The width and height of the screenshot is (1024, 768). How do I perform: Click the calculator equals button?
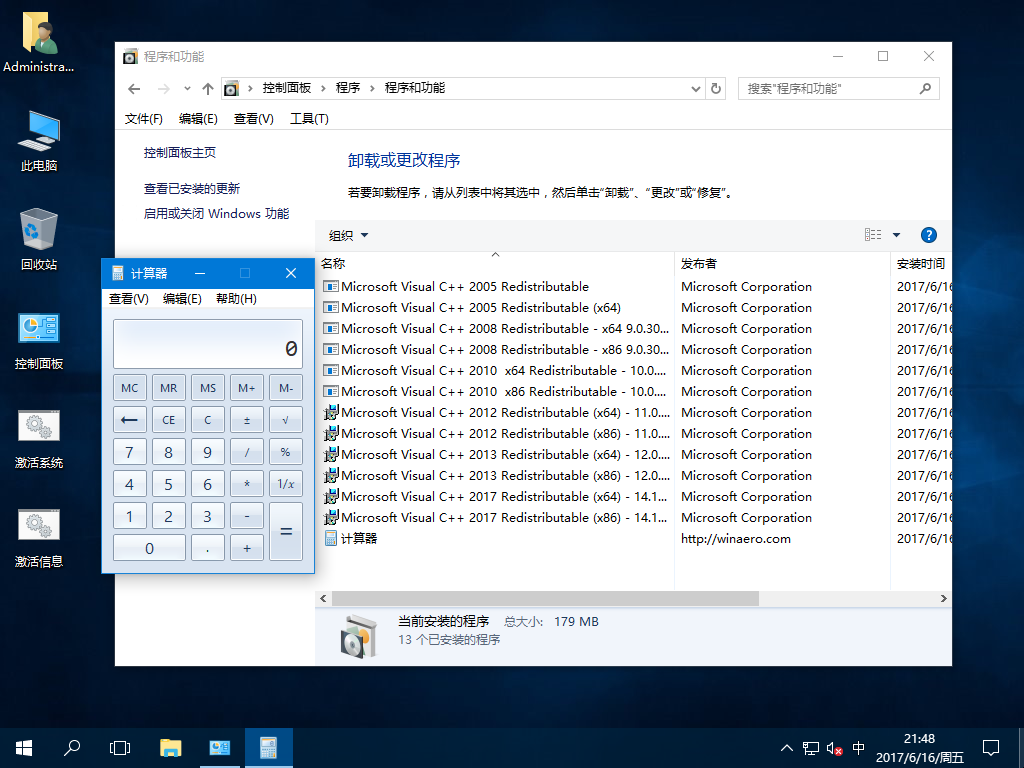click(x=285, y=532)
